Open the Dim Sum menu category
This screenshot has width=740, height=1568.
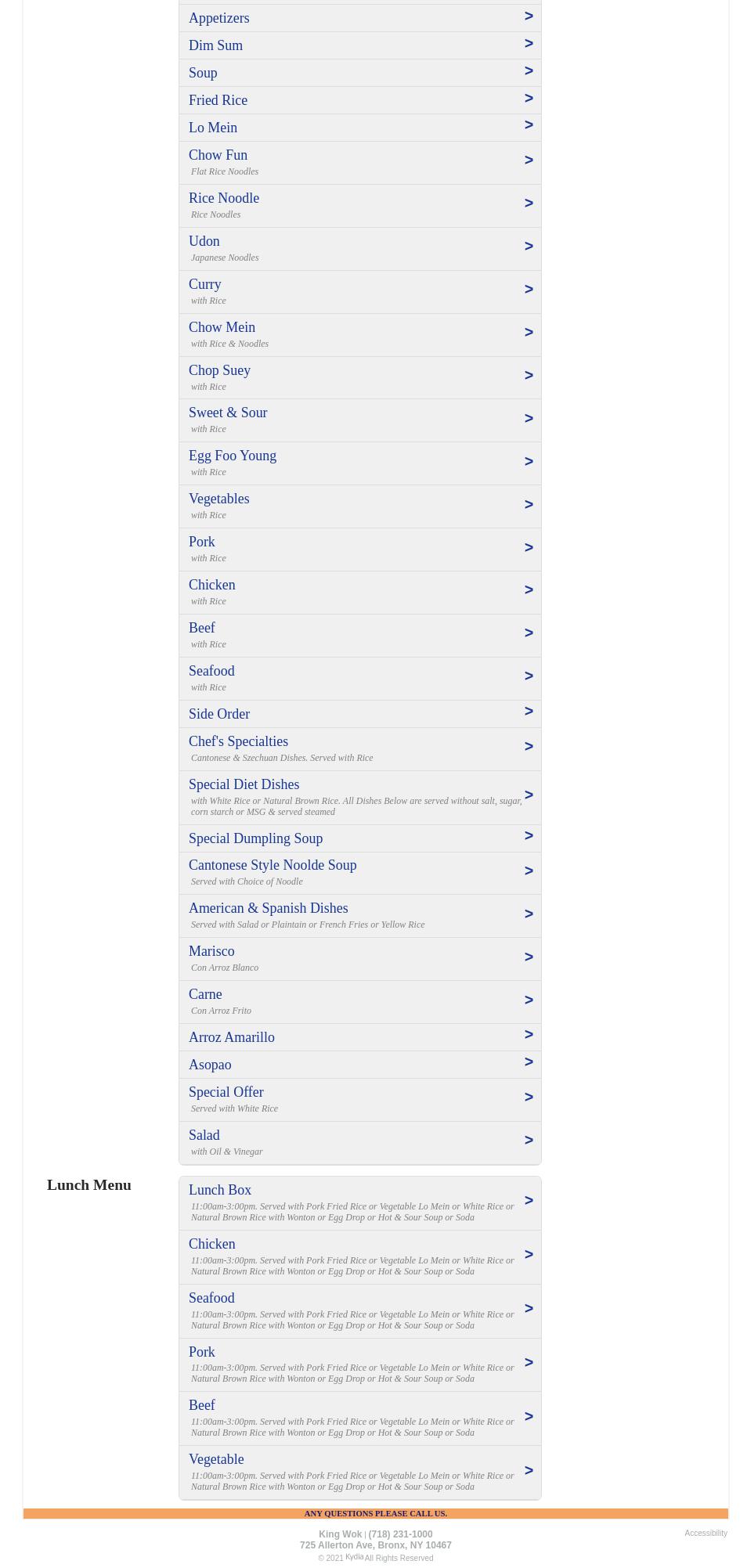coord(216,45)
